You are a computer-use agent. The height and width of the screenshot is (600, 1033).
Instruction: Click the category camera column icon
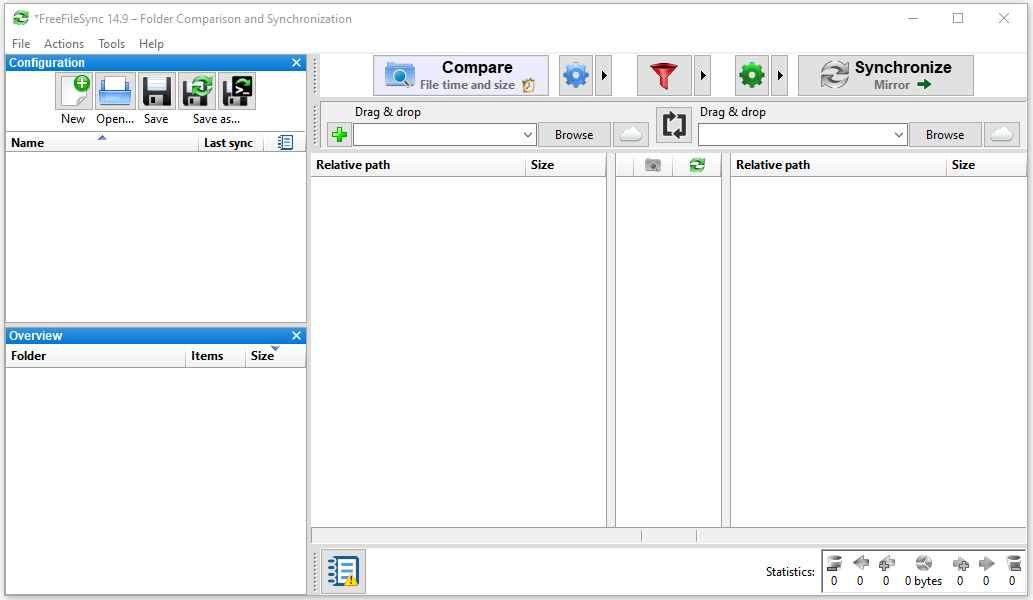[x=653, y=165]
